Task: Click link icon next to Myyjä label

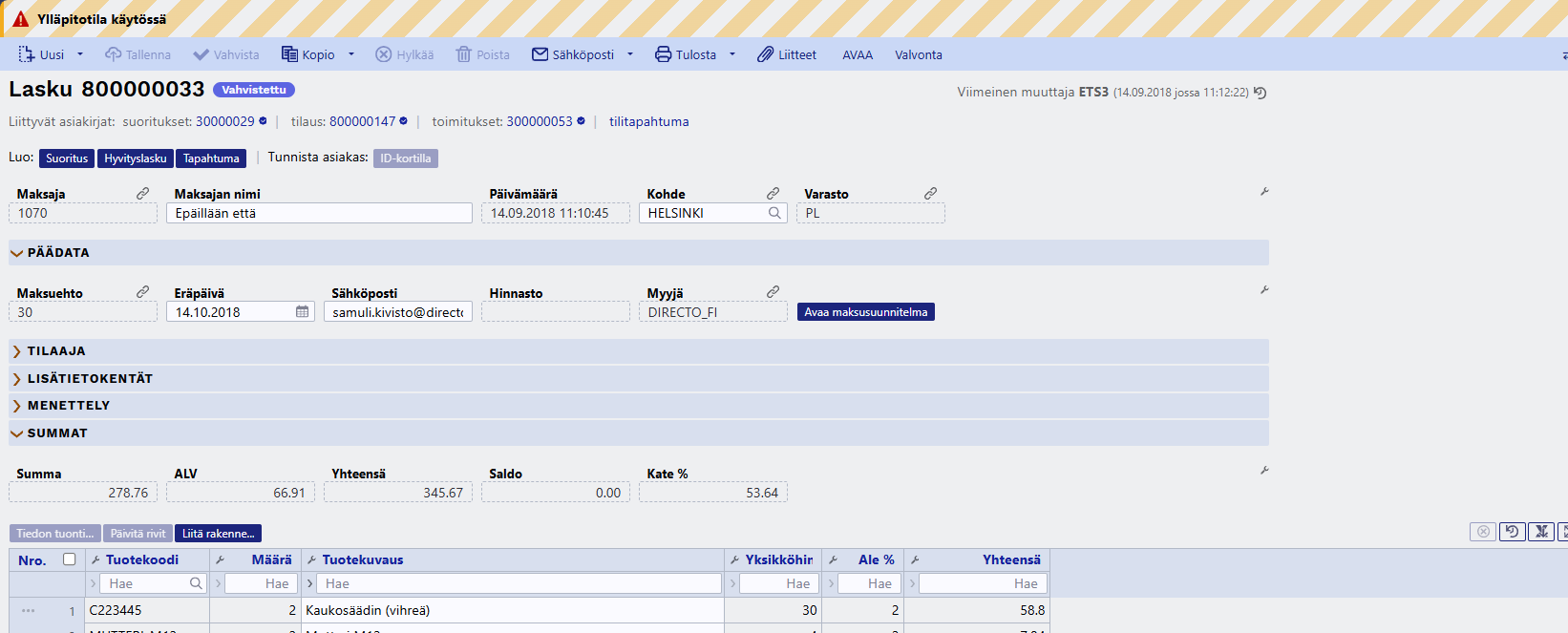Action: tap(773, 292)
